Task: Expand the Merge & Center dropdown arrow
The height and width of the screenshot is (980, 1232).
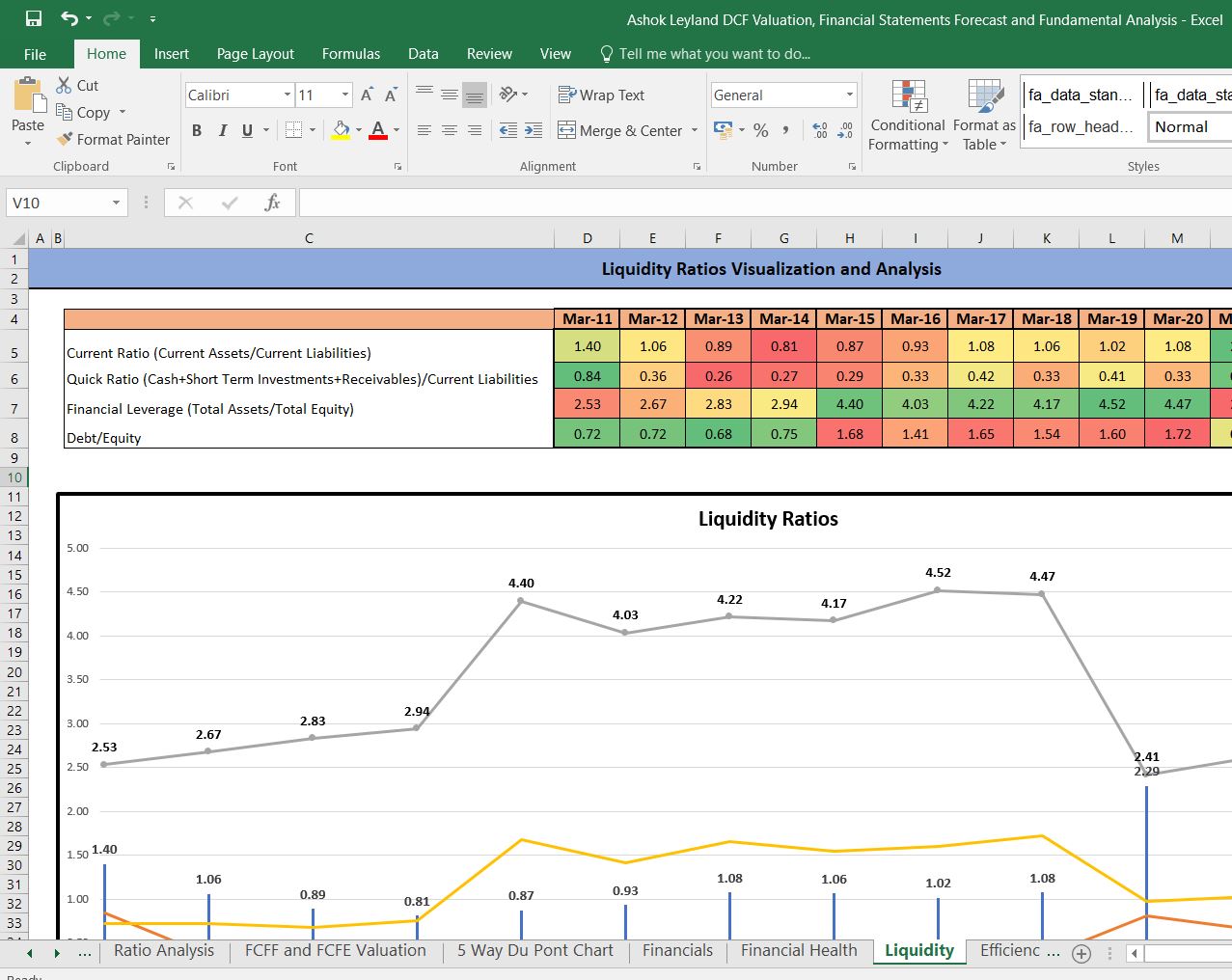Action: [x=695, y=130]
